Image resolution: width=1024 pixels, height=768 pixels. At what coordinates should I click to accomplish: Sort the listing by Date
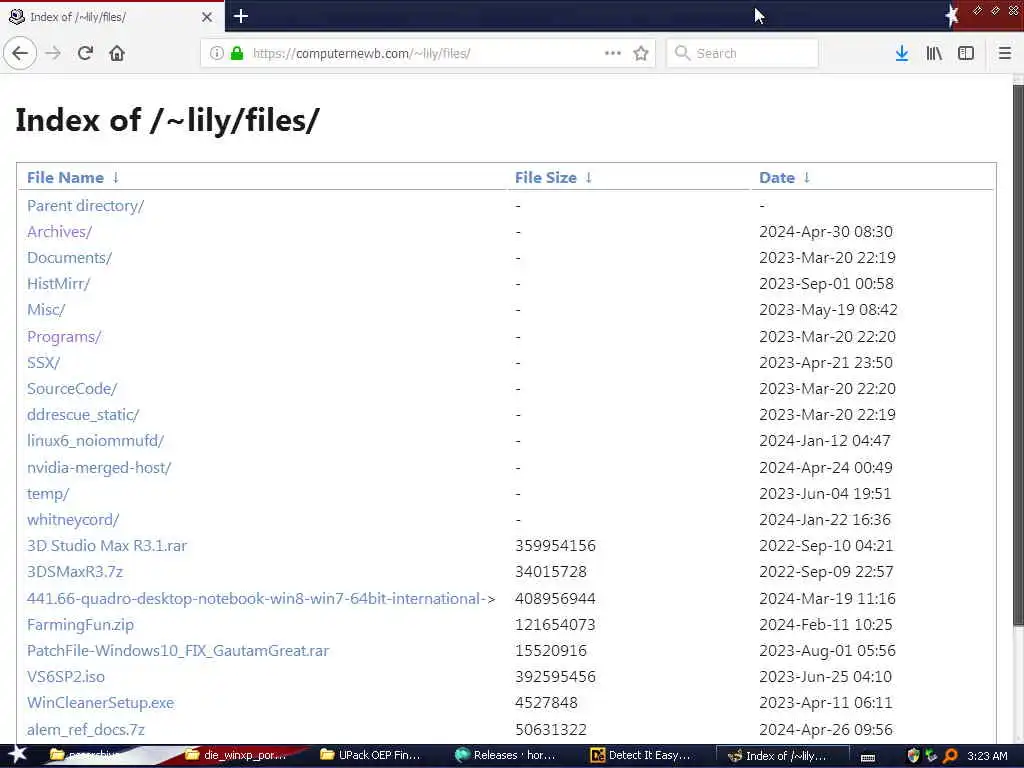pyautogui.click(x=777, y=178)
